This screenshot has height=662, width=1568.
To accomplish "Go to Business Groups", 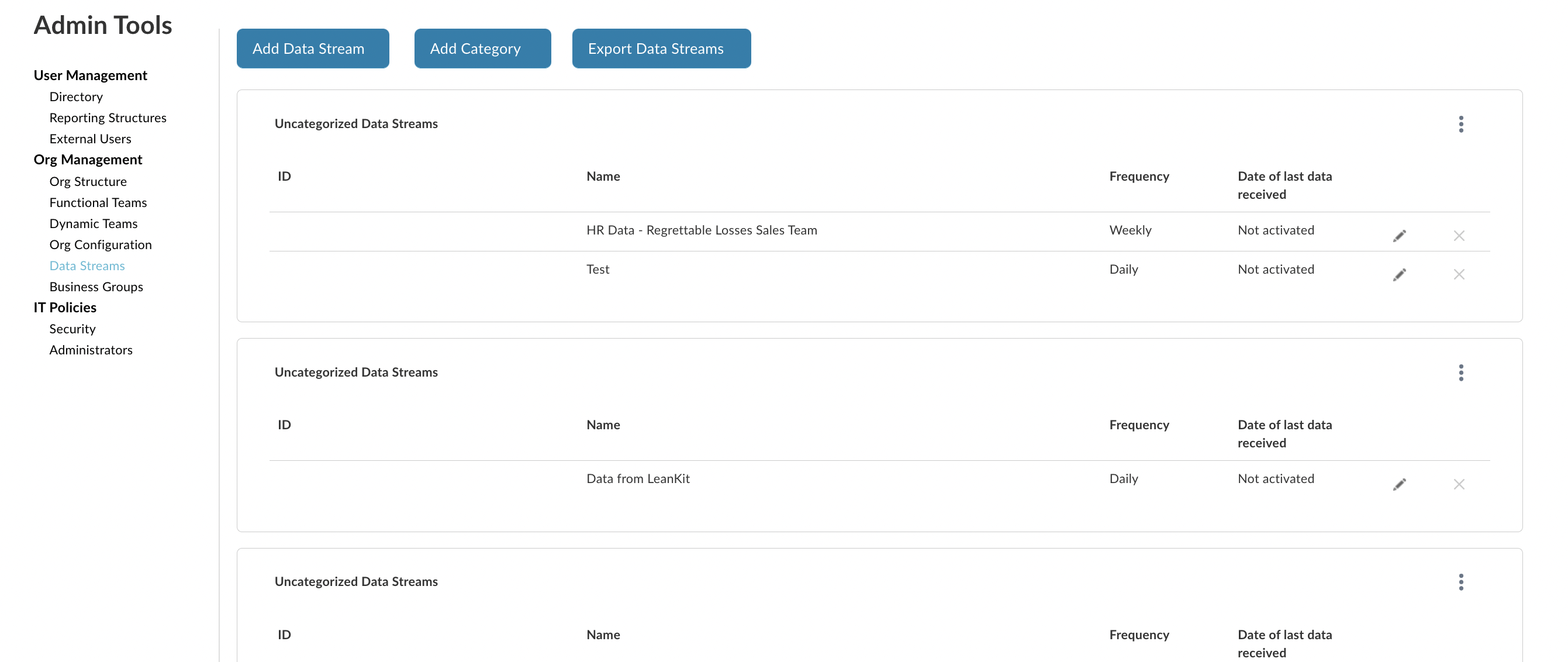I will click(96, 287).
